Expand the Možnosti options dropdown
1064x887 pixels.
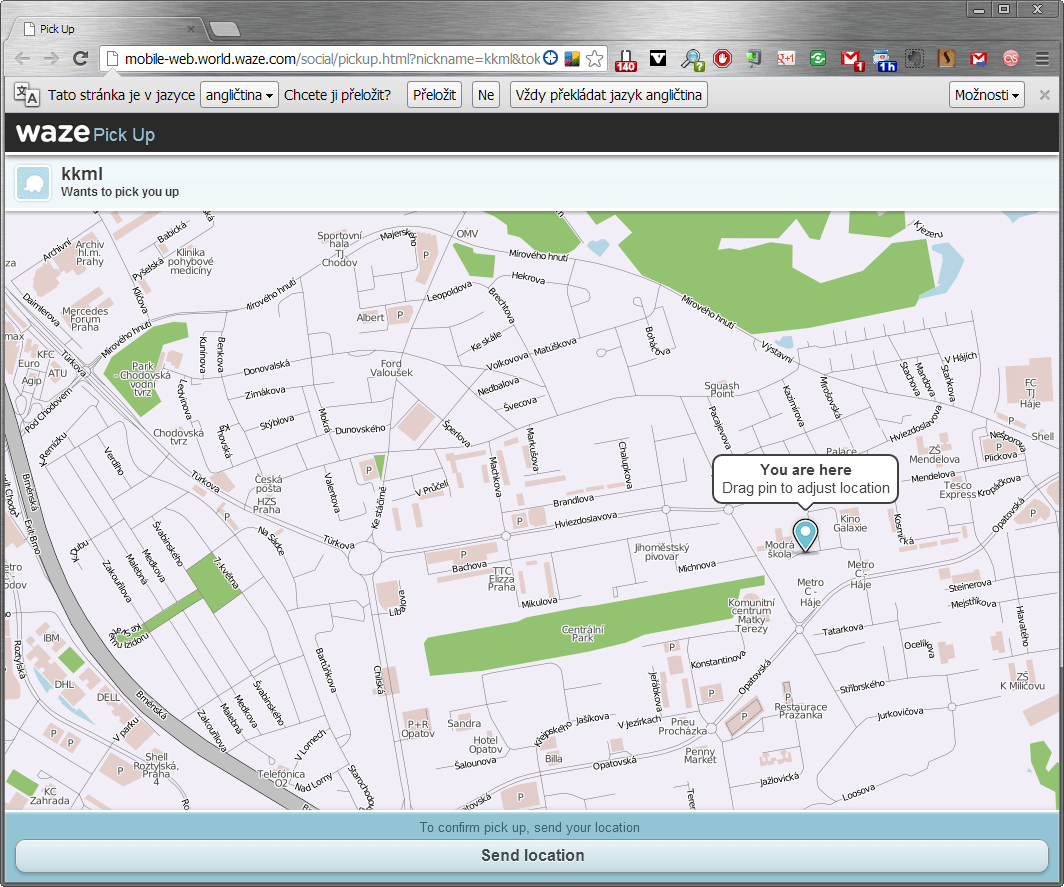(986, 95)
